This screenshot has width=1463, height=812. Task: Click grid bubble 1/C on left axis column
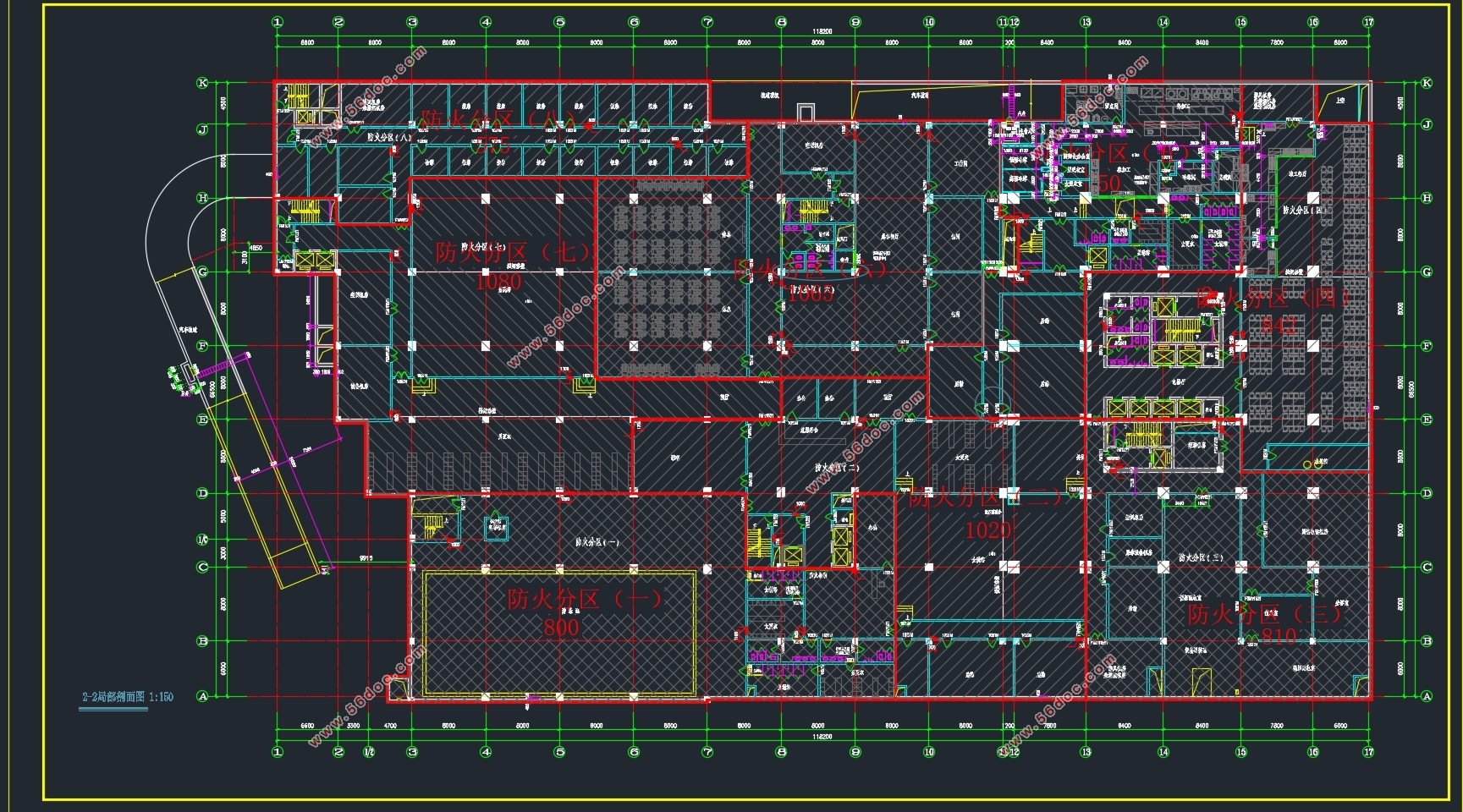tap(202, 540)
